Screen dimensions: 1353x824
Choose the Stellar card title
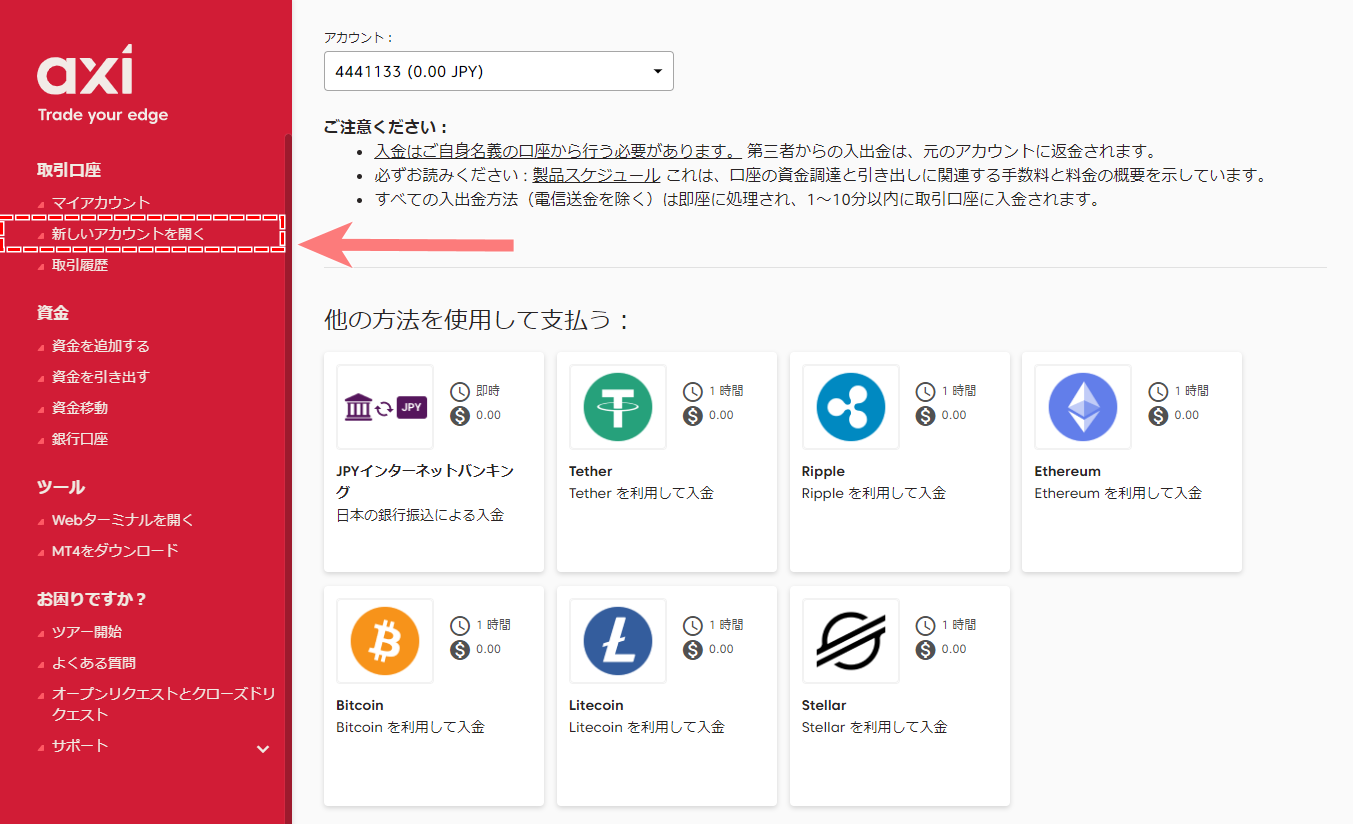pyautogui.click(x=824, y=705)
